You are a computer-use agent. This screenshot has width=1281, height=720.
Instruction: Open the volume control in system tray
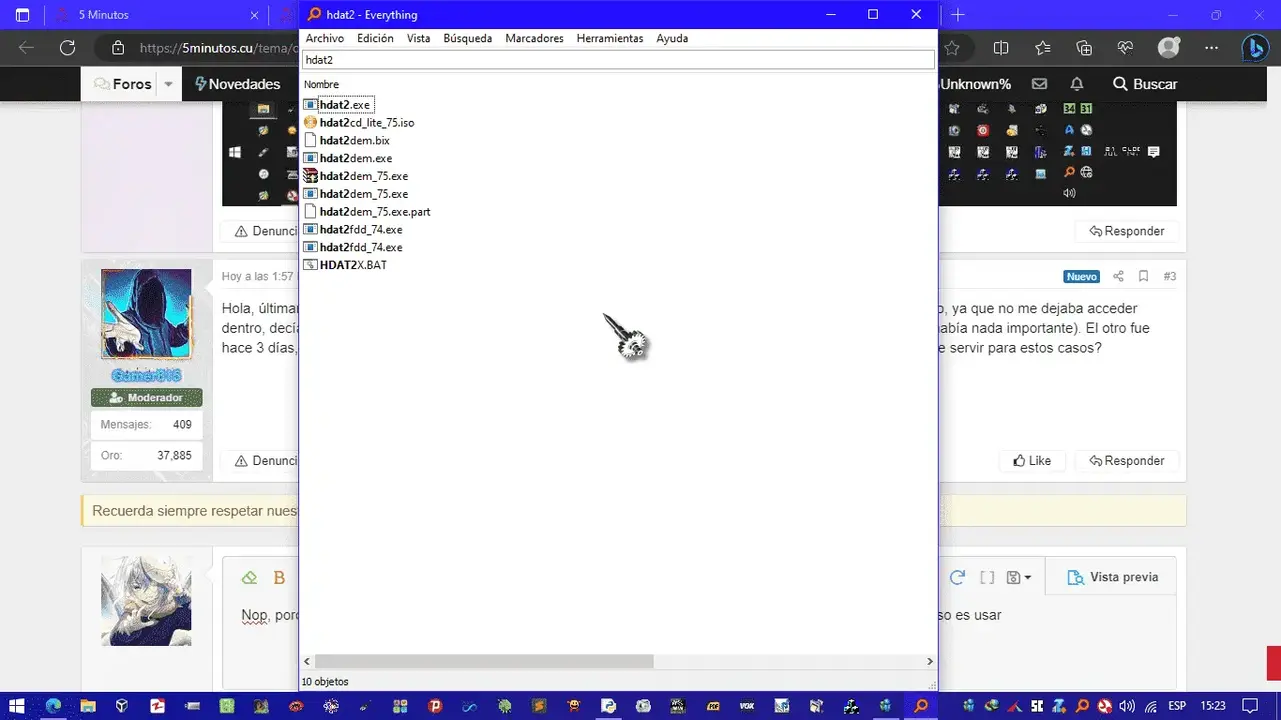[1127, 706]
